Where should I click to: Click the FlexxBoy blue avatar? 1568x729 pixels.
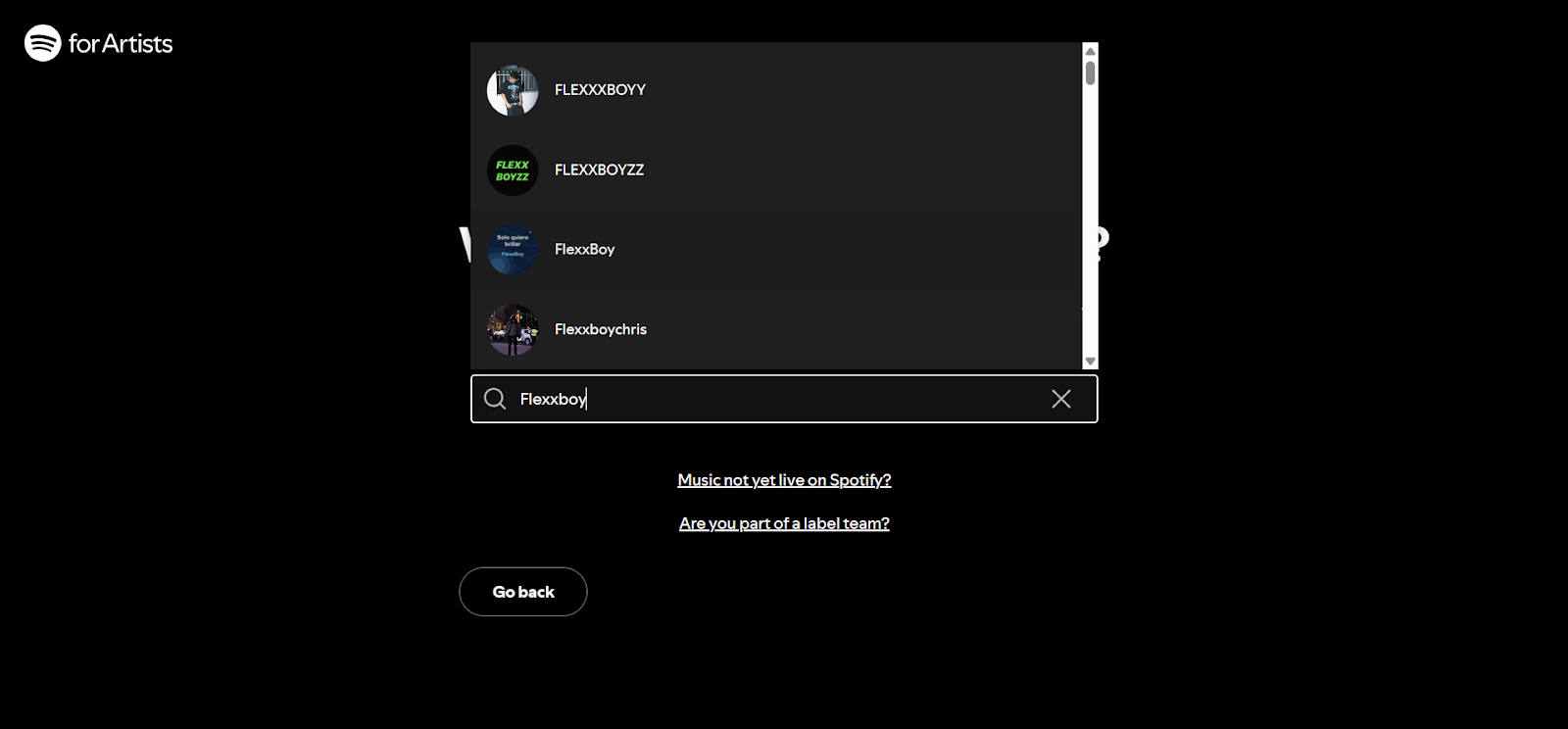tap(513, 250)
